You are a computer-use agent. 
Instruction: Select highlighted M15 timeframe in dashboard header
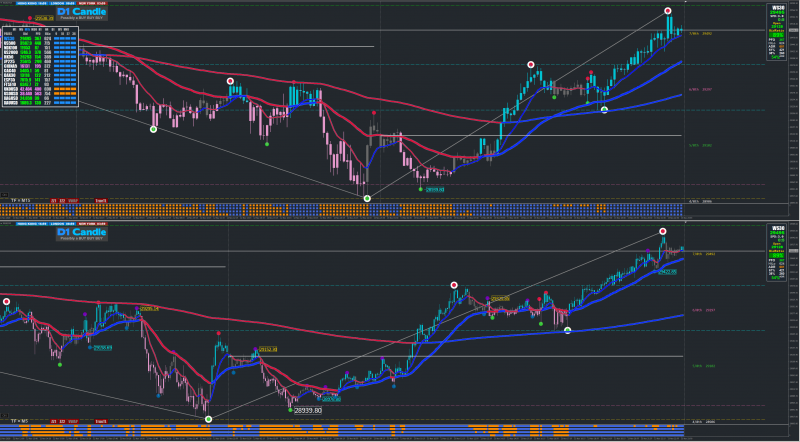[28, 29]
